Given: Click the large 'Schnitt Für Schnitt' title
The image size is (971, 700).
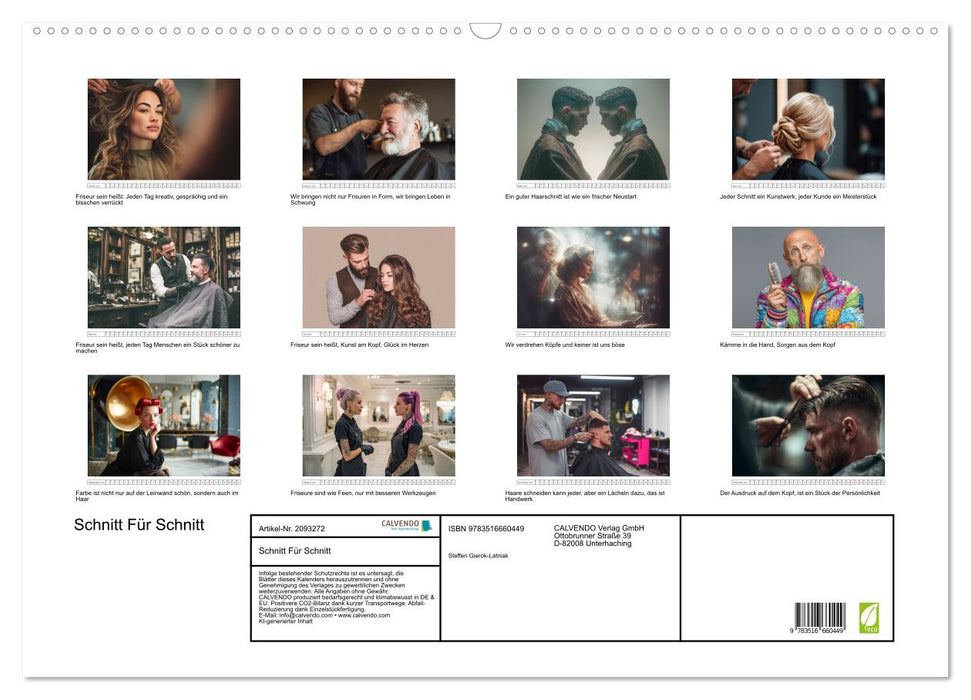Looking at the screenshot, I should coord(139,525).
